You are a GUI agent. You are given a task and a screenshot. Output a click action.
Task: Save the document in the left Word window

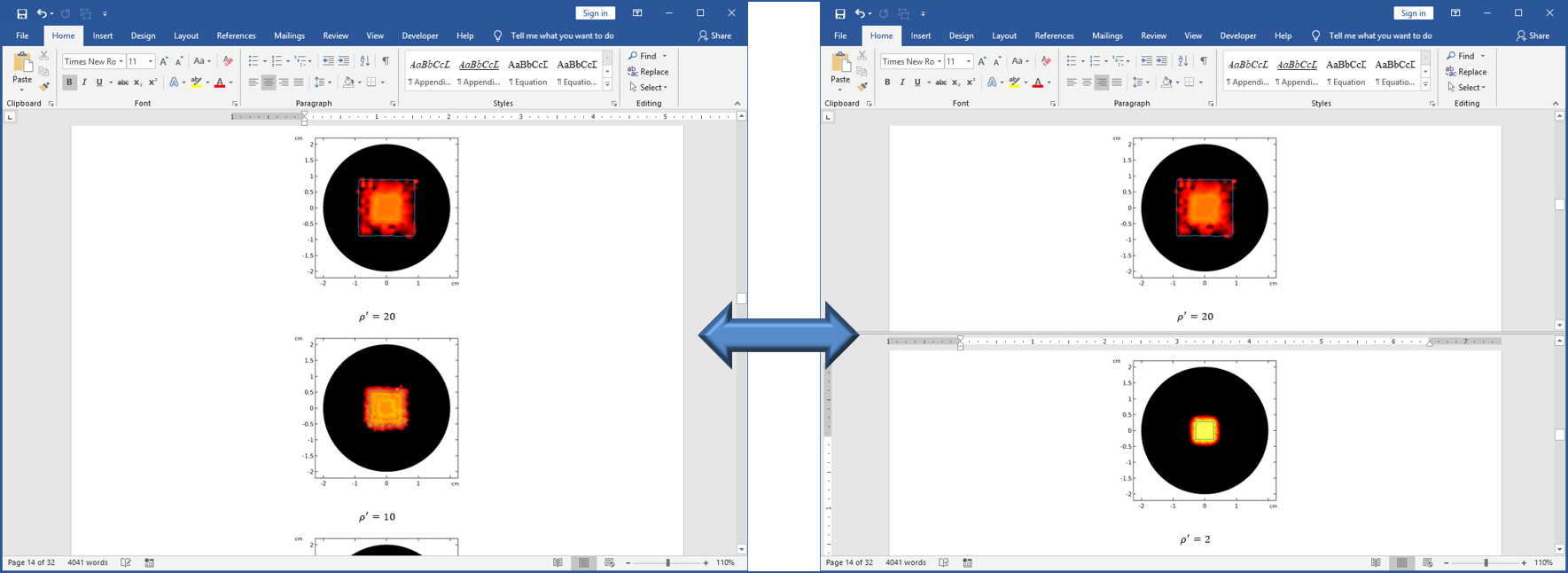[22, 13]
